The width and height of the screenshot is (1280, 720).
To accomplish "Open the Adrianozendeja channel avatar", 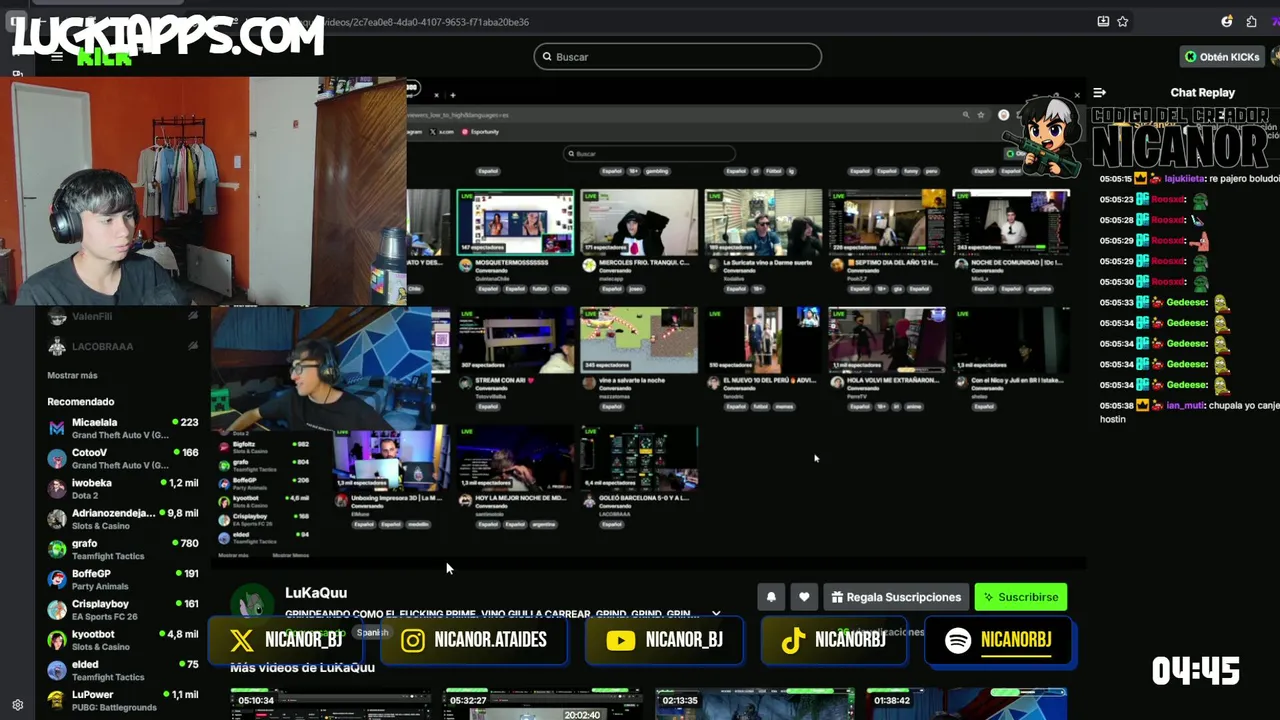I will [x=57, y=519].
